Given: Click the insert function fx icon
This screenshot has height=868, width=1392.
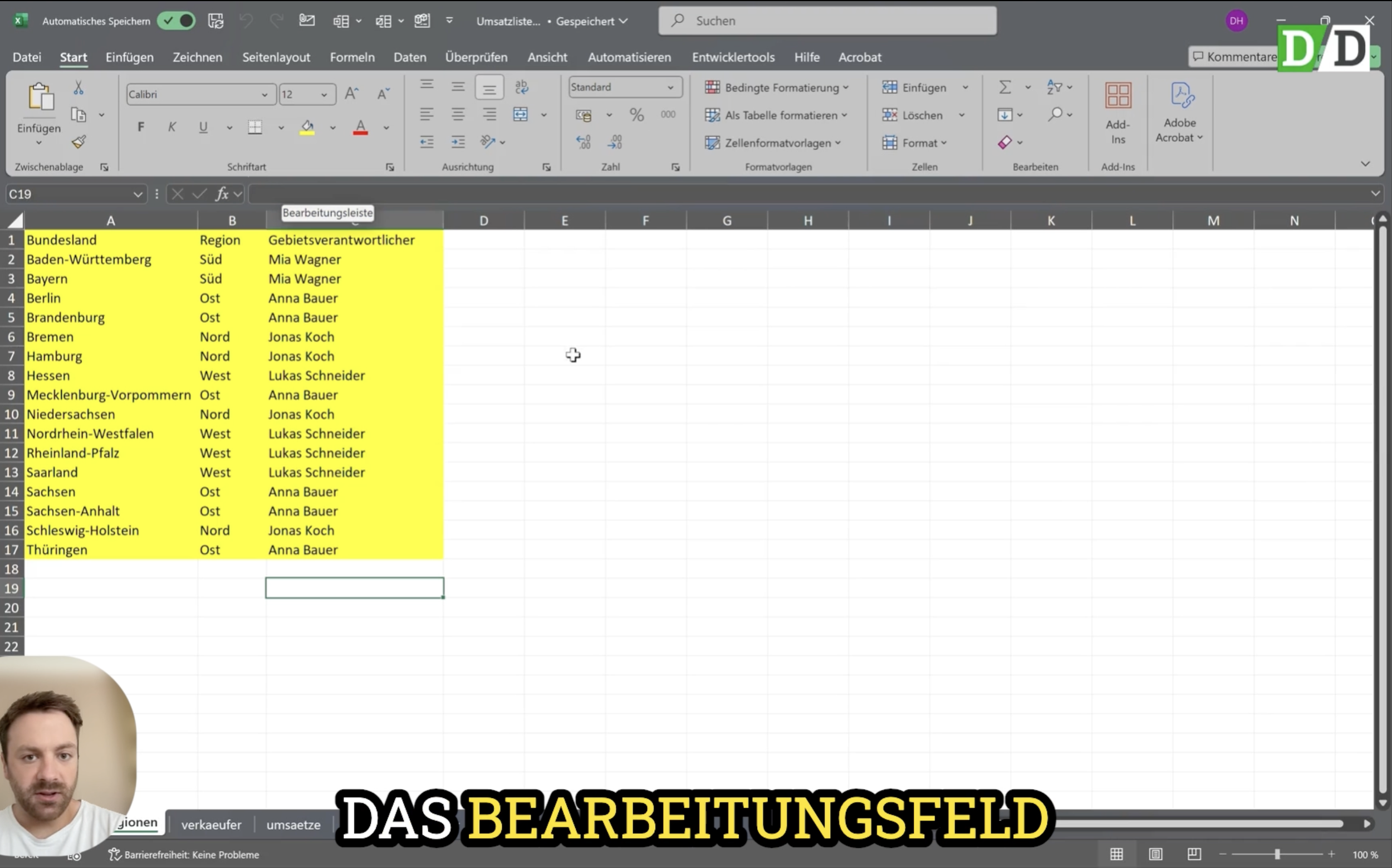Looking at the screenshot, I should click(222, 194).
